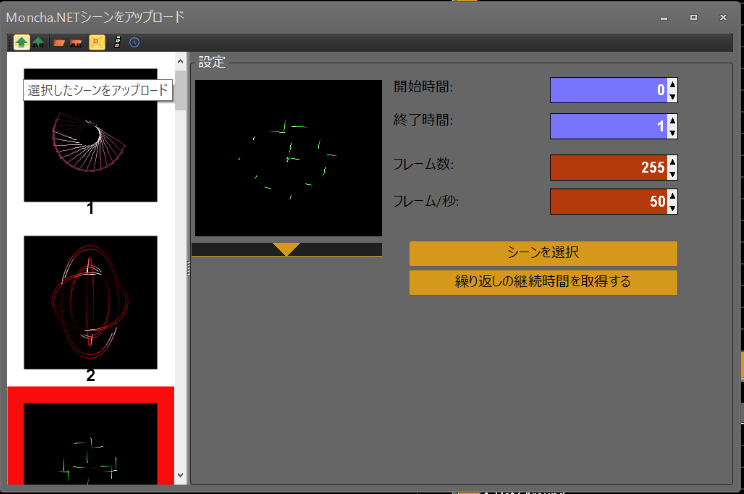Click the scene number 2 caption

click(x=91, y=375)
